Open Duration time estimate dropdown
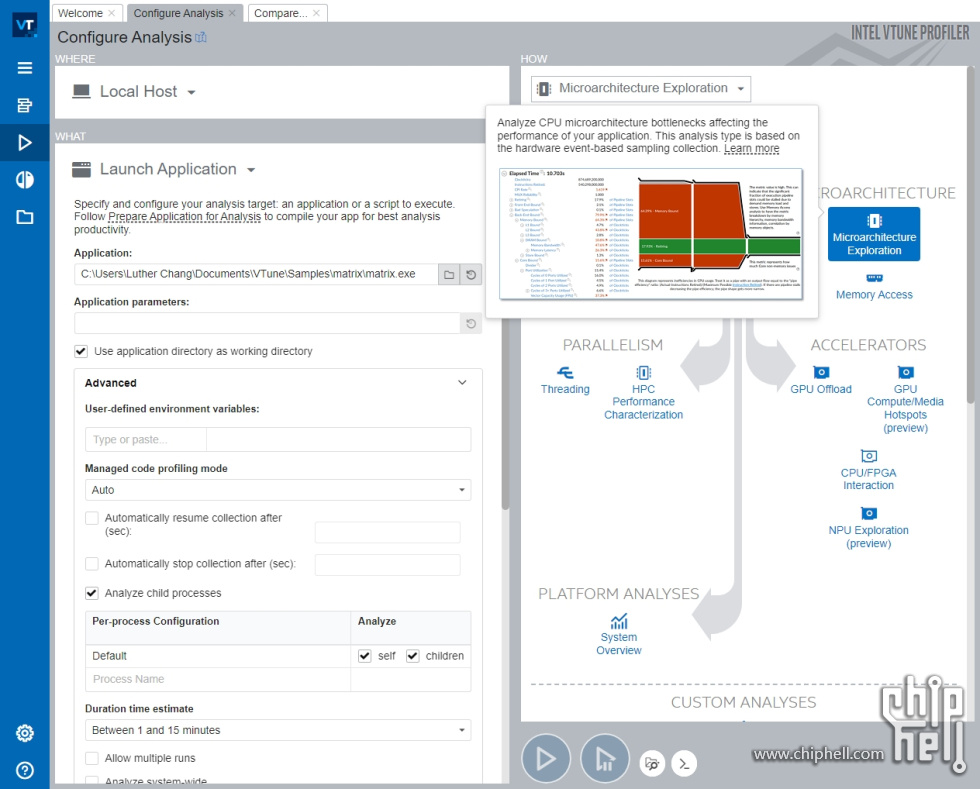 click(x=278, y=730)
